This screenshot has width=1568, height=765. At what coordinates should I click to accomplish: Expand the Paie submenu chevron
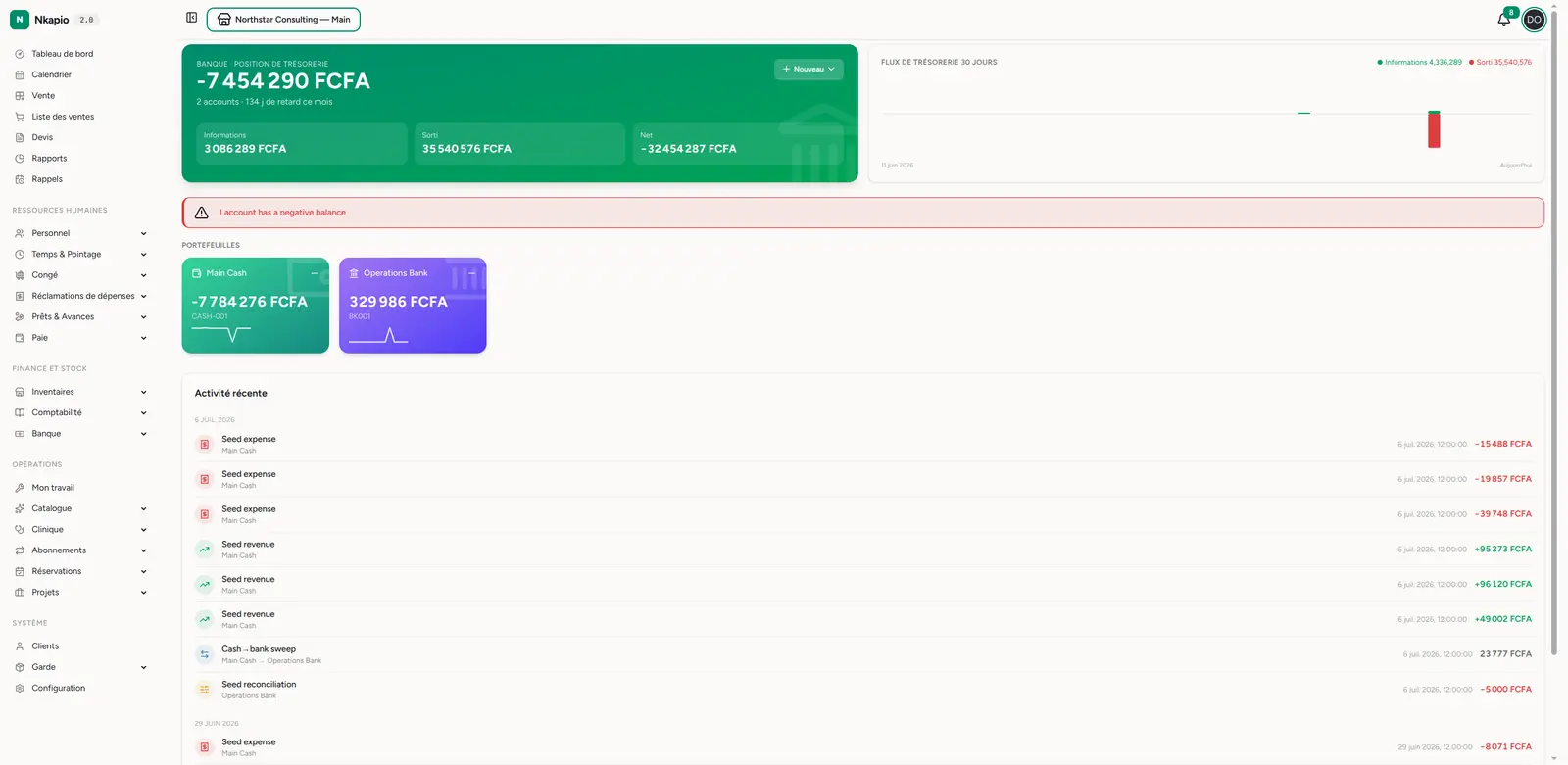(x=144, y=338)
